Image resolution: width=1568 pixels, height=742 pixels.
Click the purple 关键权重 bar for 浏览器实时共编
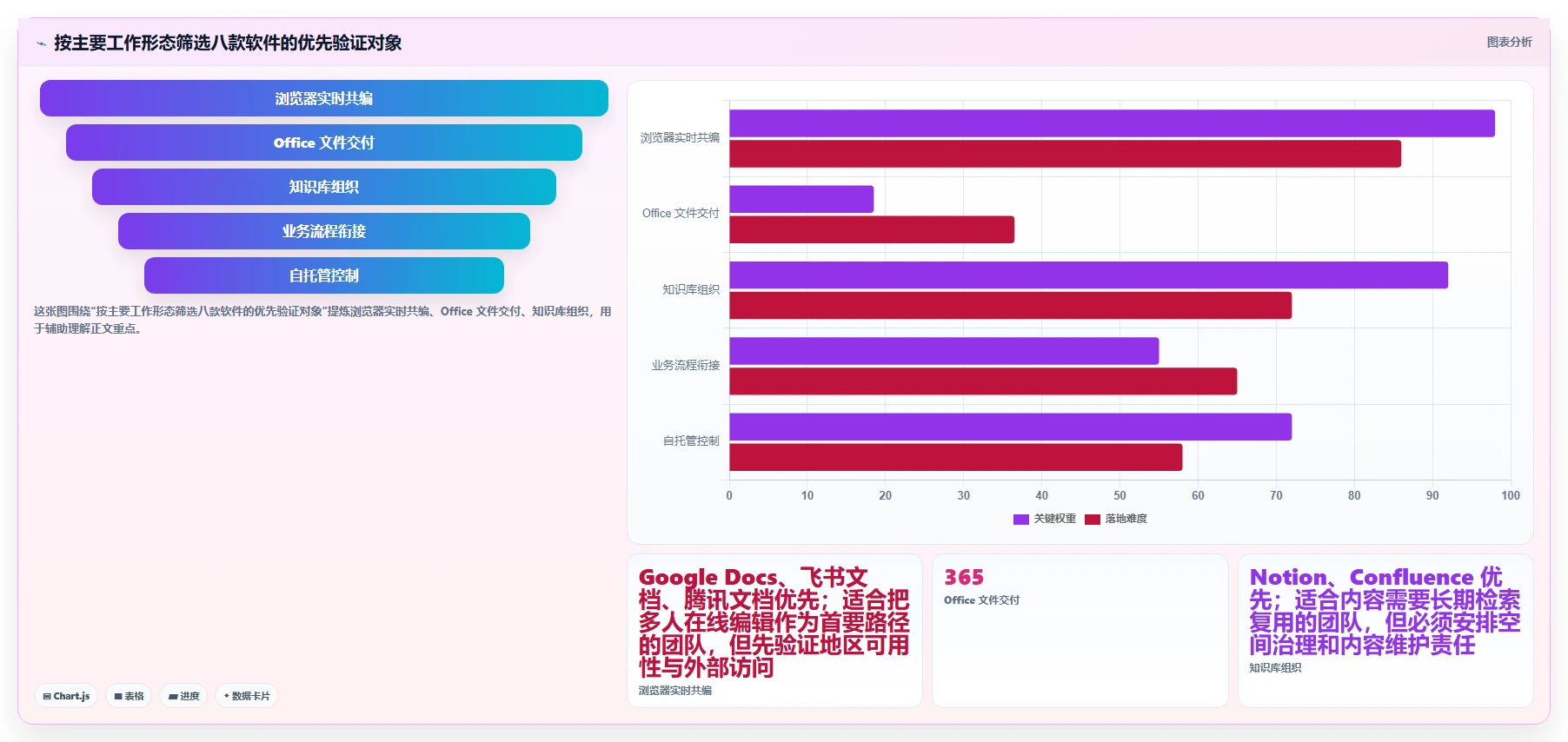1112,123
